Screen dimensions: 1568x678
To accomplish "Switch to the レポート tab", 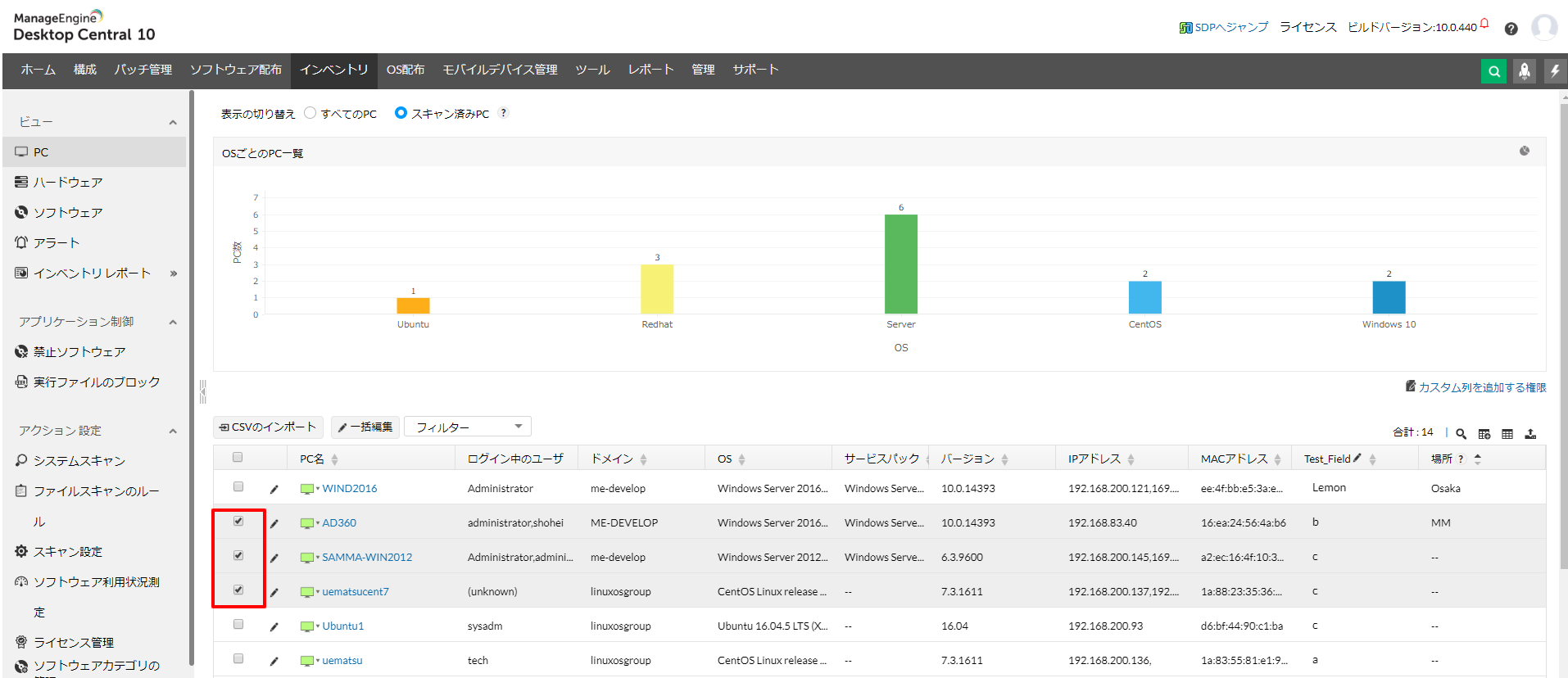I will [650, 70].
